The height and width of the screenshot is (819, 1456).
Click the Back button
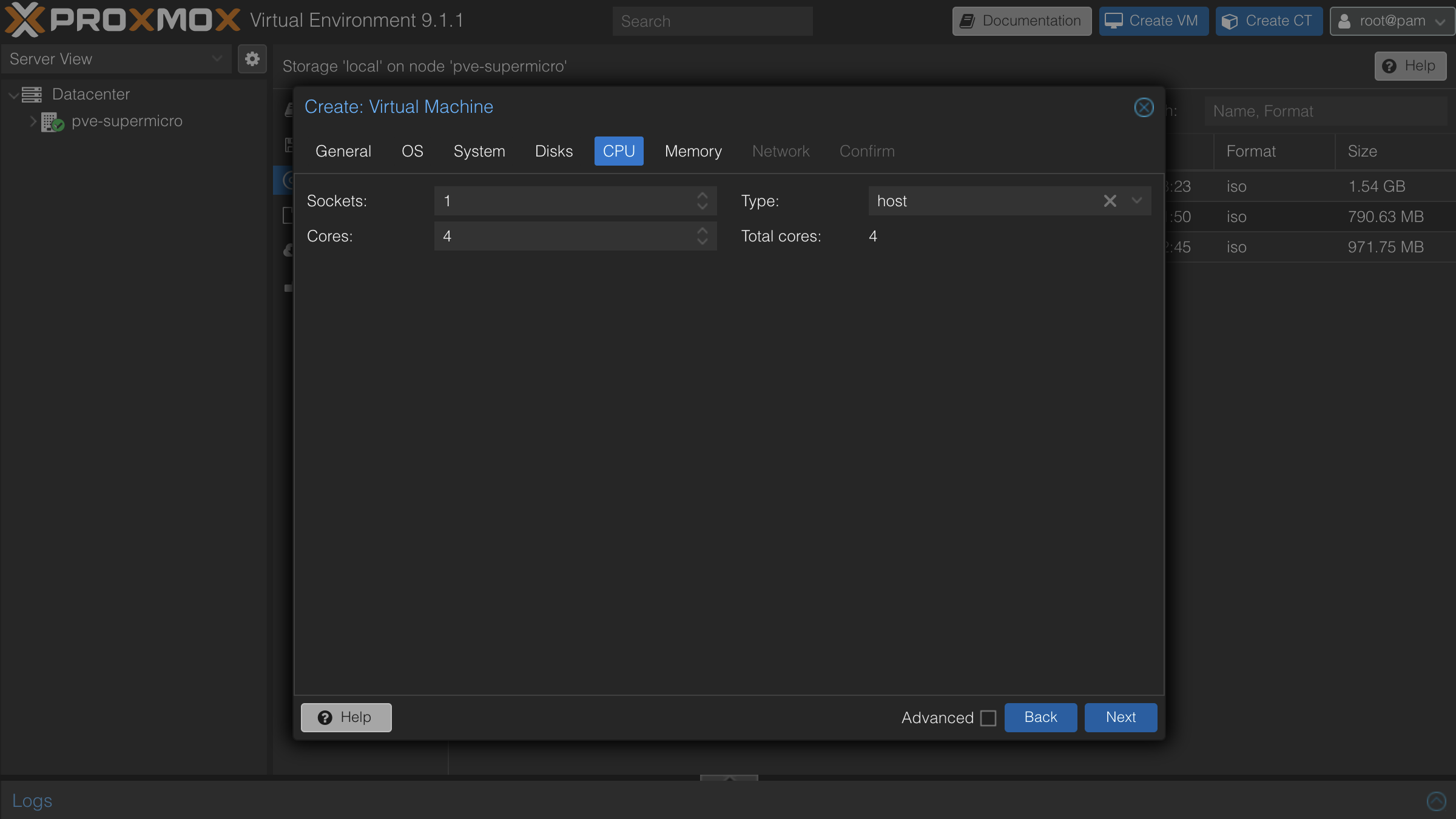1040,717
